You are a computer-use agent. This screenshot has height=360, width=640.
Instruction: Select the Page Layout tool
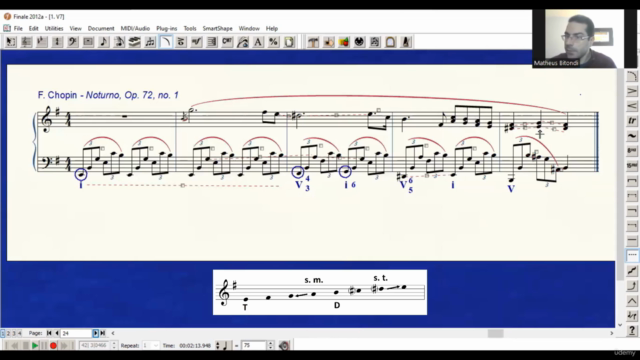coord(289,42)
